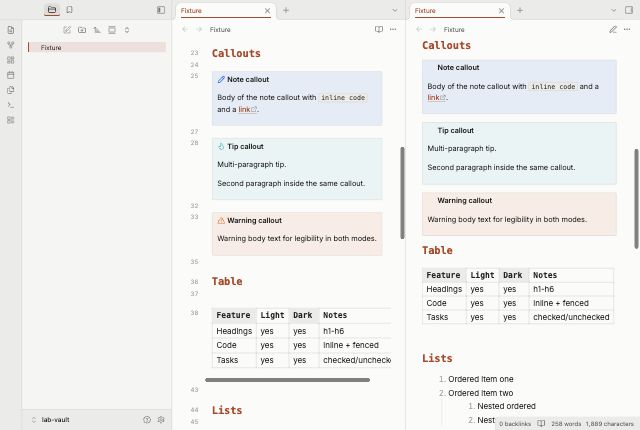Click Tip callout flame icon in editor

pyautogui.click(x=221, y=146)
